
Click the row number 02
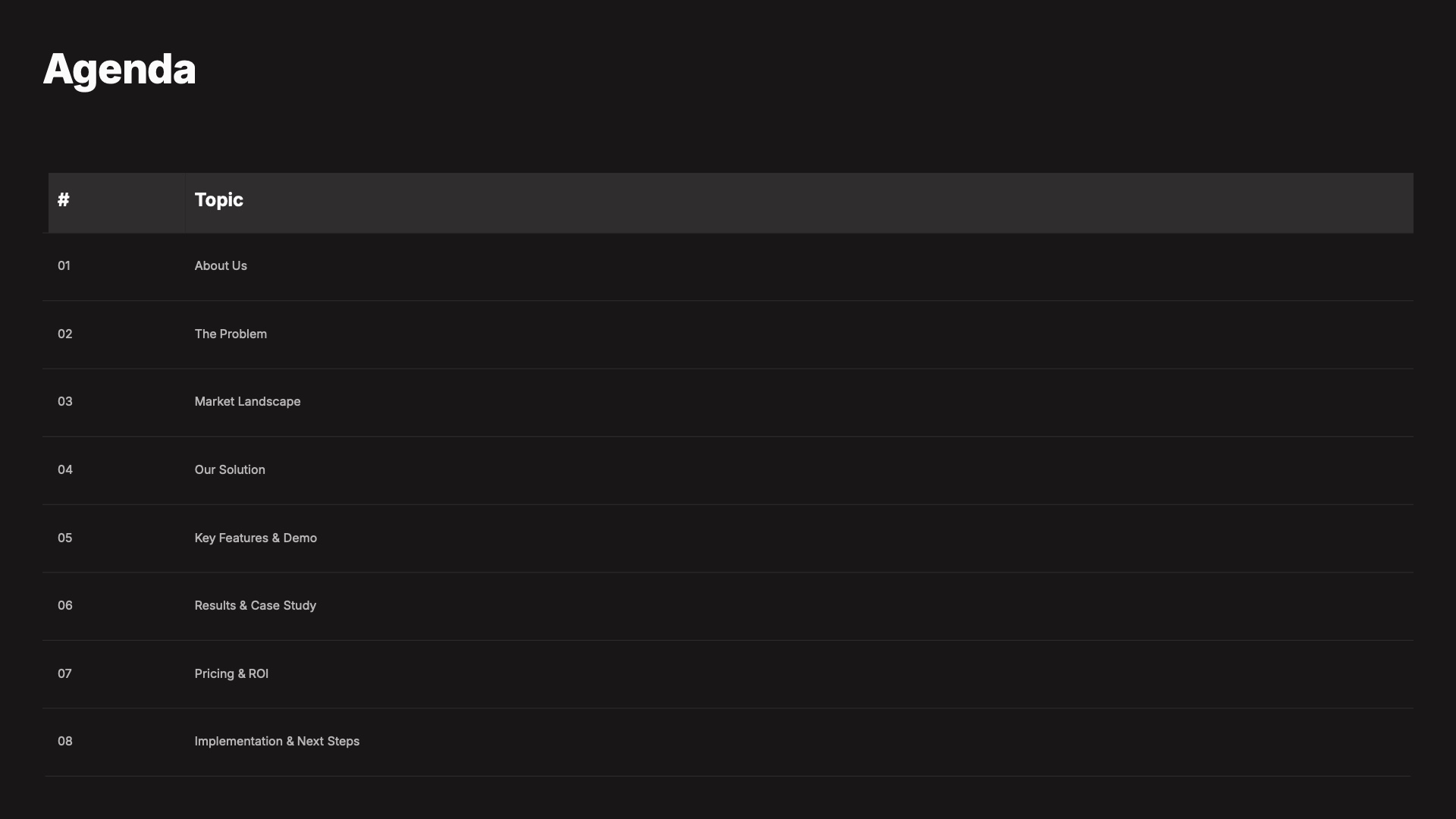(x=65, y=334)
